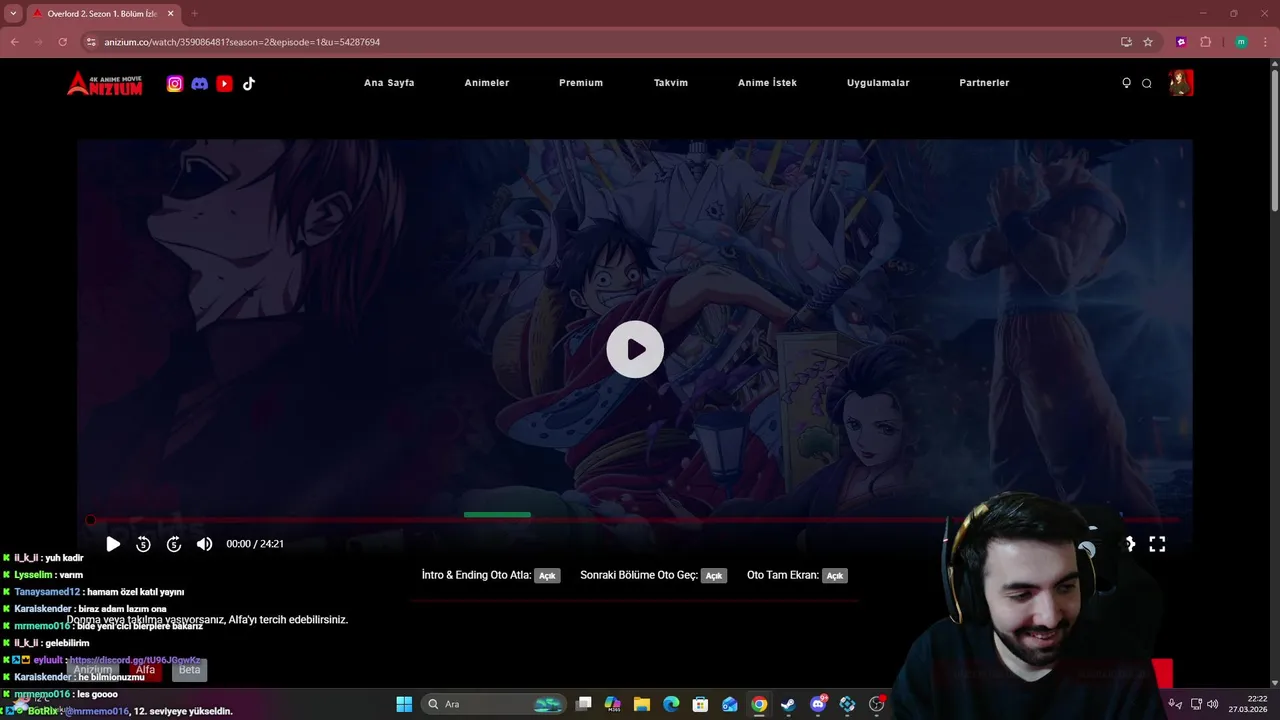
Task: Open Task View in the taskbar
Action: point(584,704)
